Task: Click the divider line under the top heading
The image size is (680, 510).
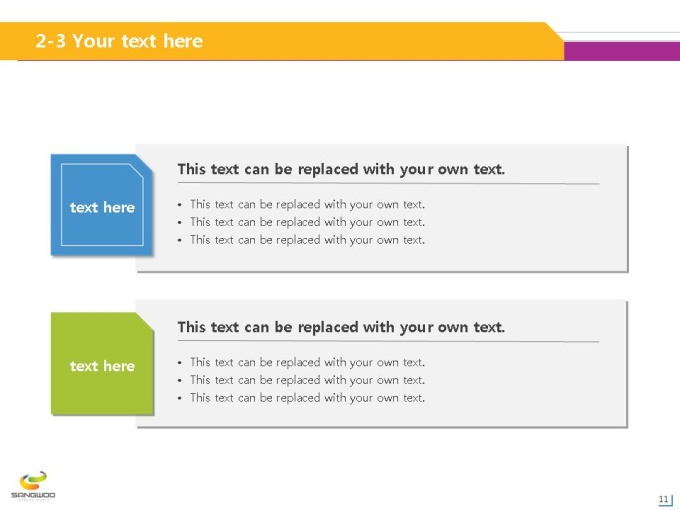Action: pyautogui.click(x=389, y=183)
